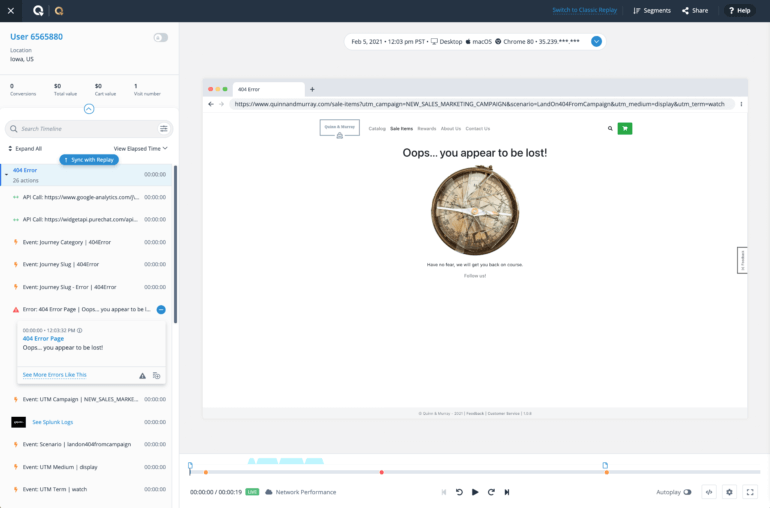Screen dimensions: 770x508
Task: Click browser forward arrow in replay
Action: (x=221, y=104)
